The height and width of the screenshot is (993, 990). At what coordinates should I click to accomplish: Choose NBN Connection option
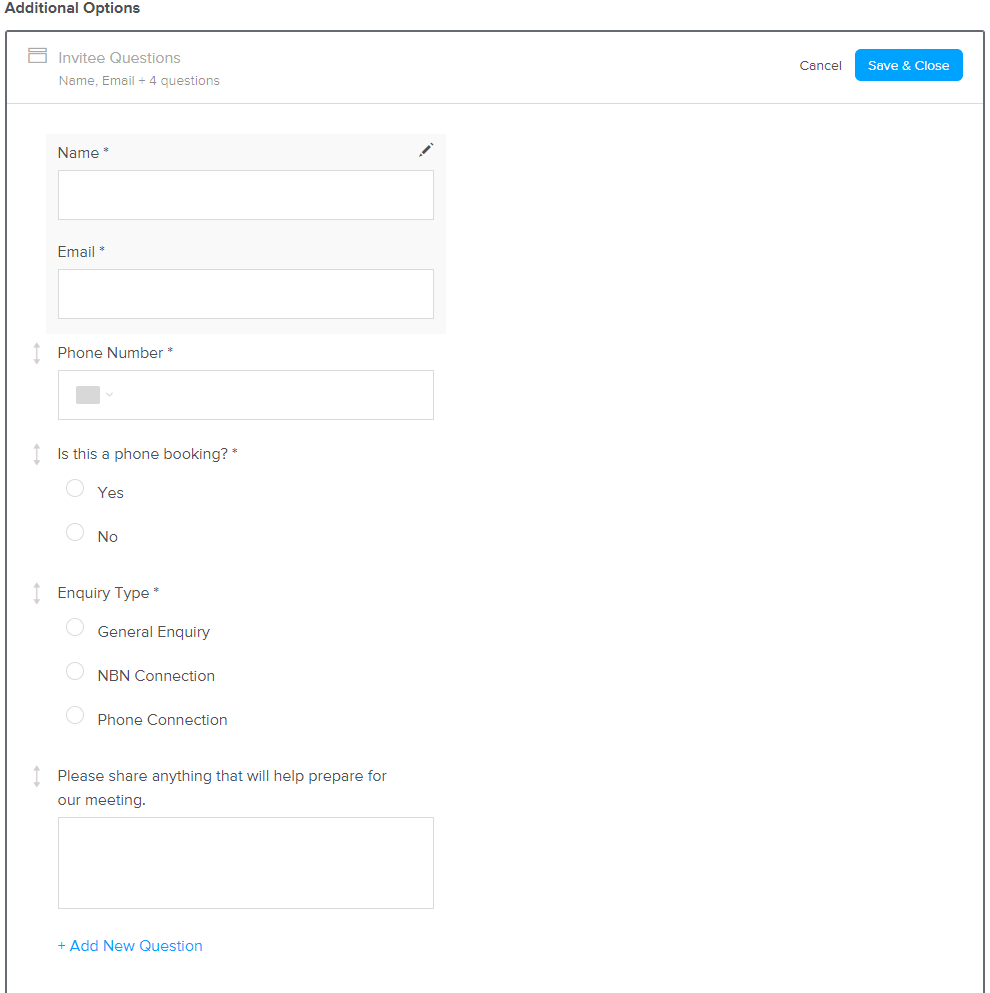(75, 671)
